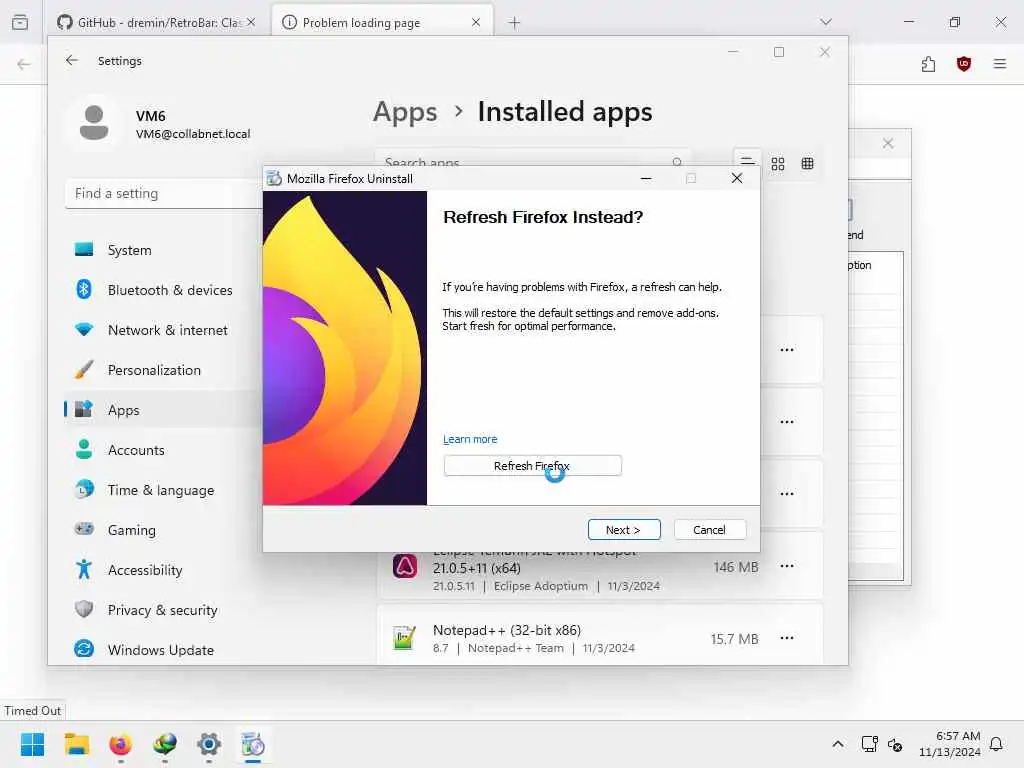
Task: Click Settings gear on the taskbar
Action: [209, 744]
